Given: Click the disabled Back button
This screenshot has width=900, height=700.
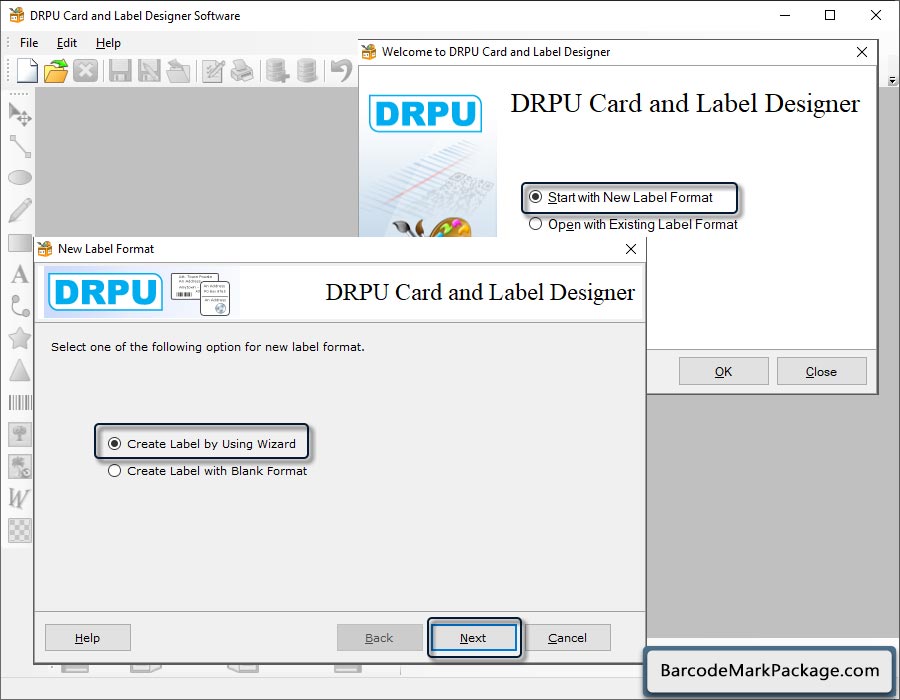Looking at the screenshot, I should point(379,637).
